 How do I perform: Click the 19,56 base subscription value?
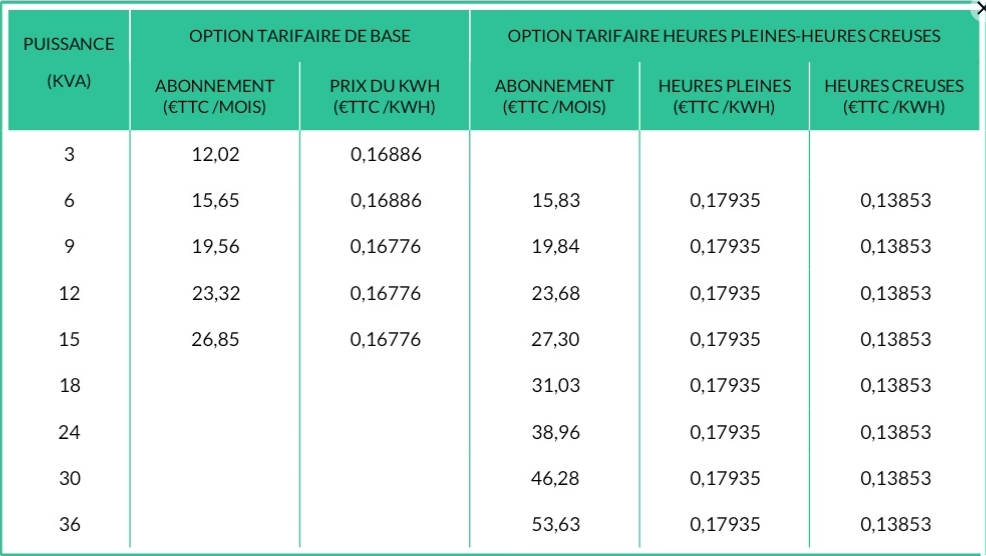[215, 247]
